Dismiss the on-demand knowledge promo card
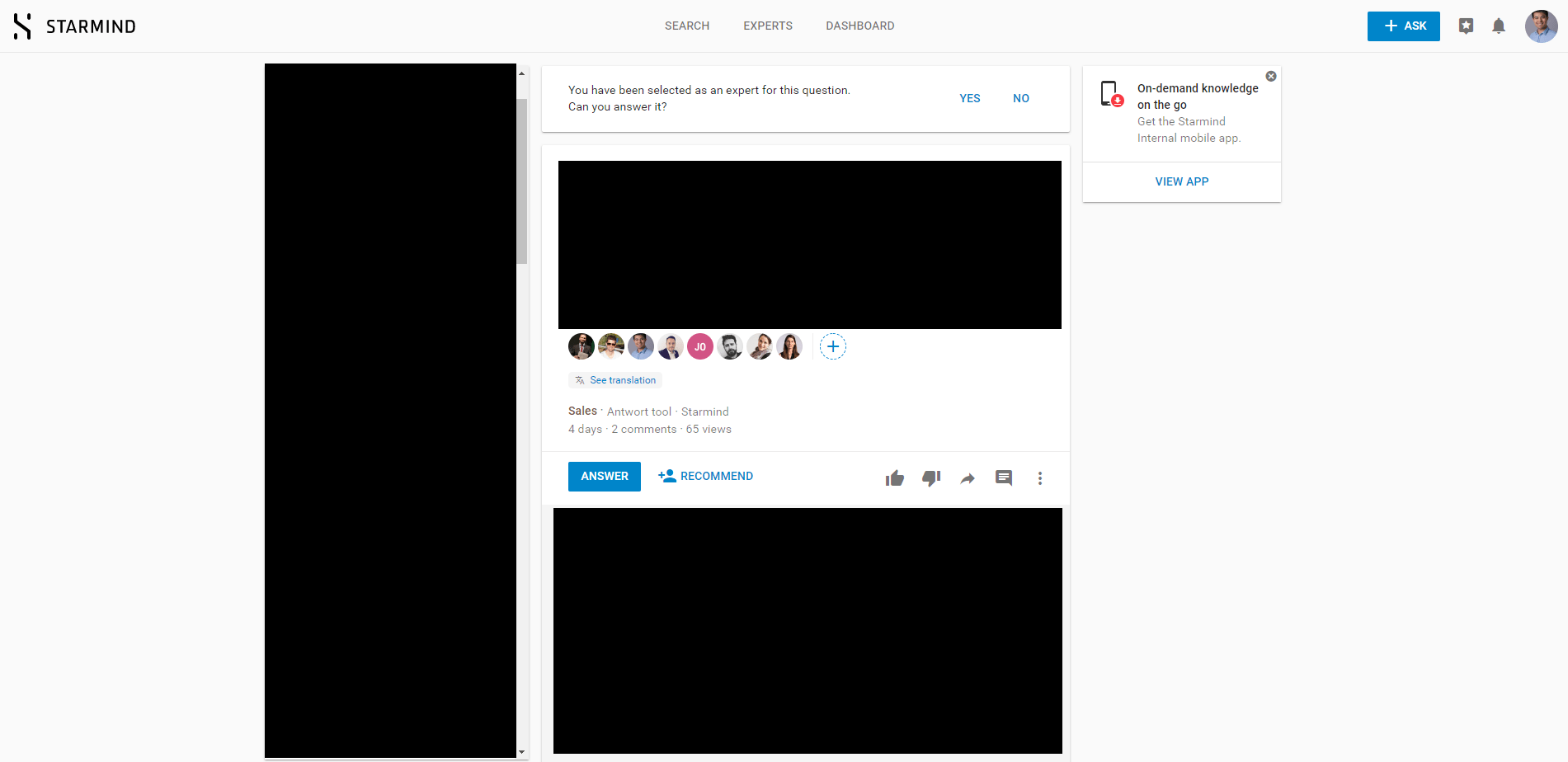1568x762 pixels. (1271, 75)
